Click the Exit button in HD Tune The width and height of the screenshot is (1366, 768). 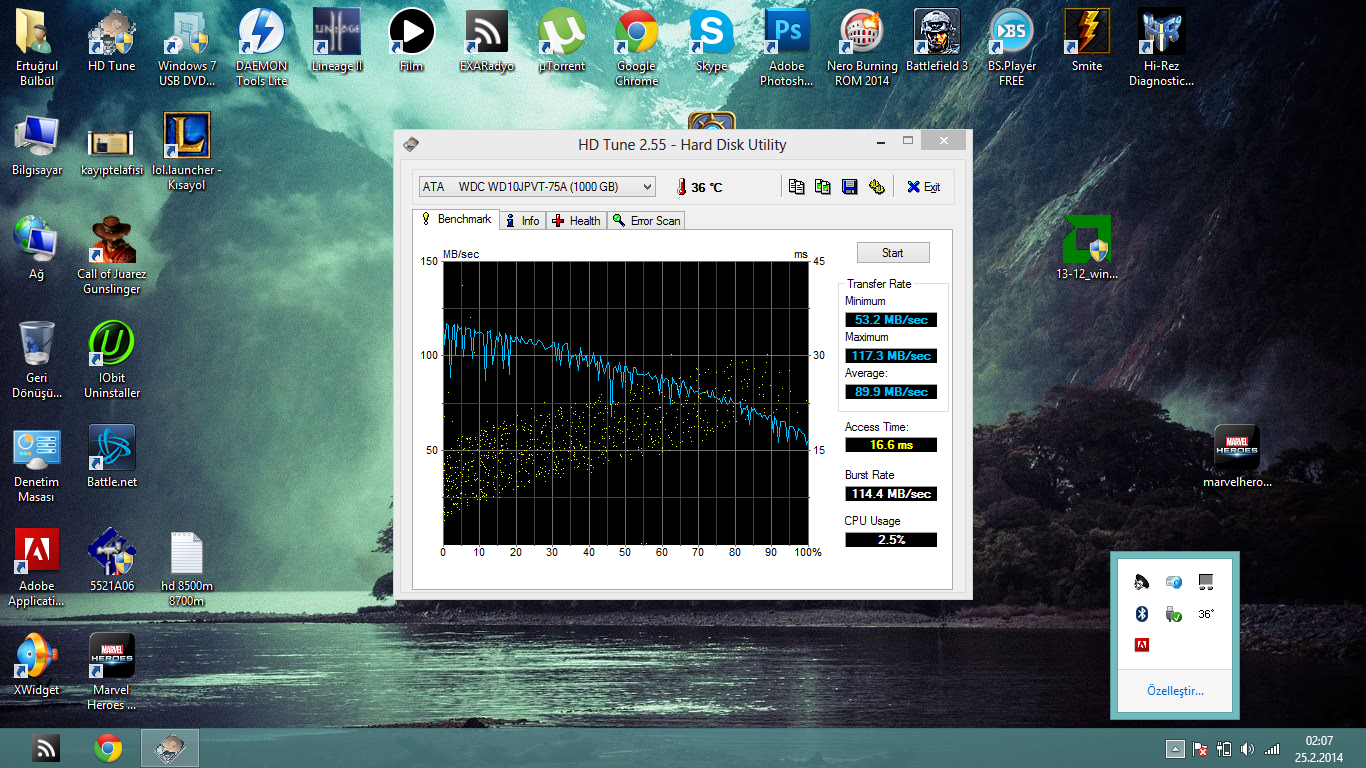point(923,187)
